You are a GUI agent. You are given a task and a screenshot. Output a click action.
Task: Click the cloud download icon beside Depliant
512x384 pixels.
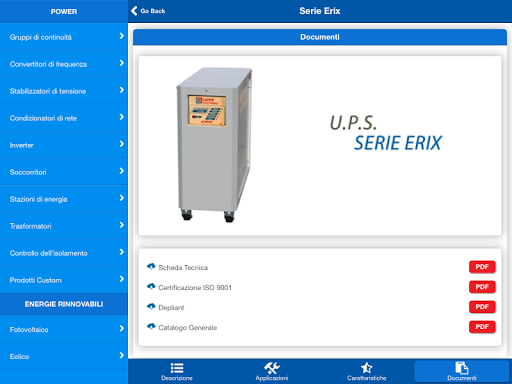pos(151,306)
